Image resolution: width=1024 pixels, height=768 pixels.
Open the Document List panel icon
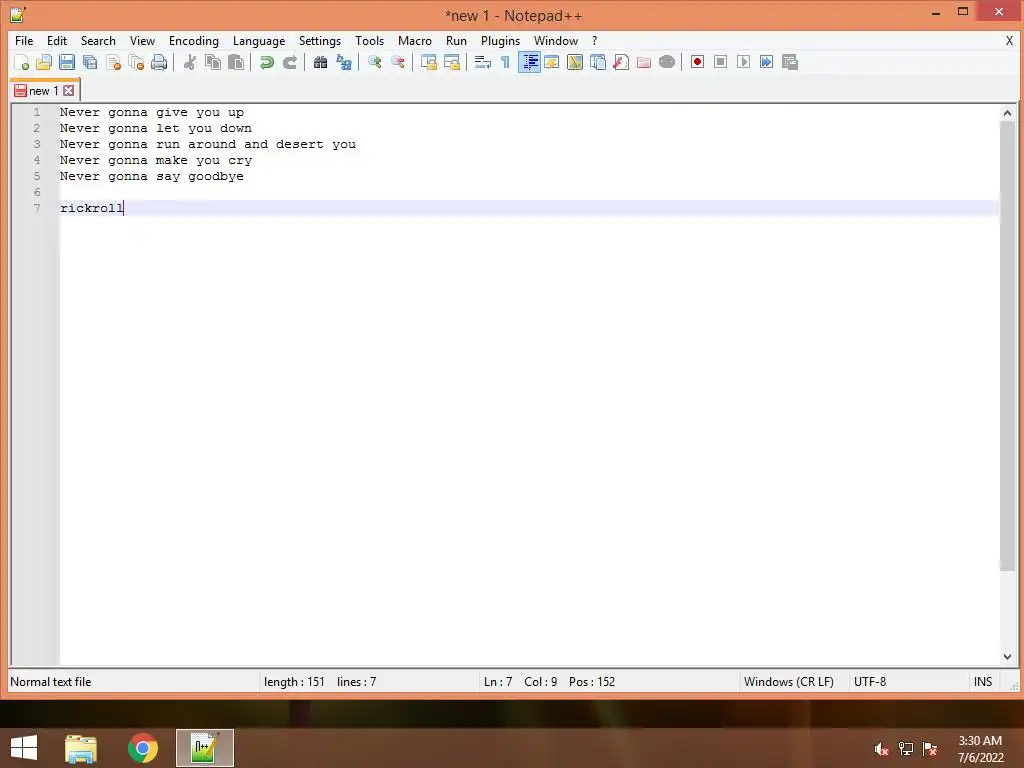pos(598,62)
